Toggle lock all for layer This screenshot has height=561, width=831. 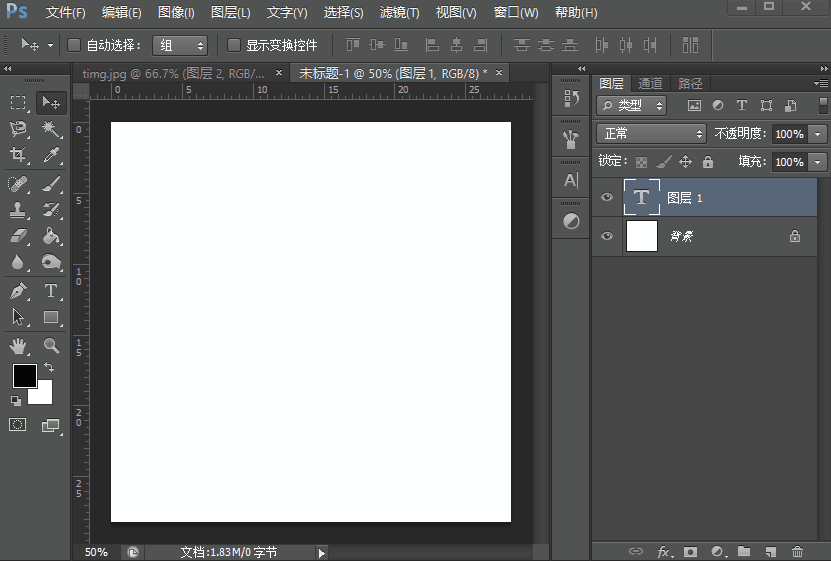(708, 162)
